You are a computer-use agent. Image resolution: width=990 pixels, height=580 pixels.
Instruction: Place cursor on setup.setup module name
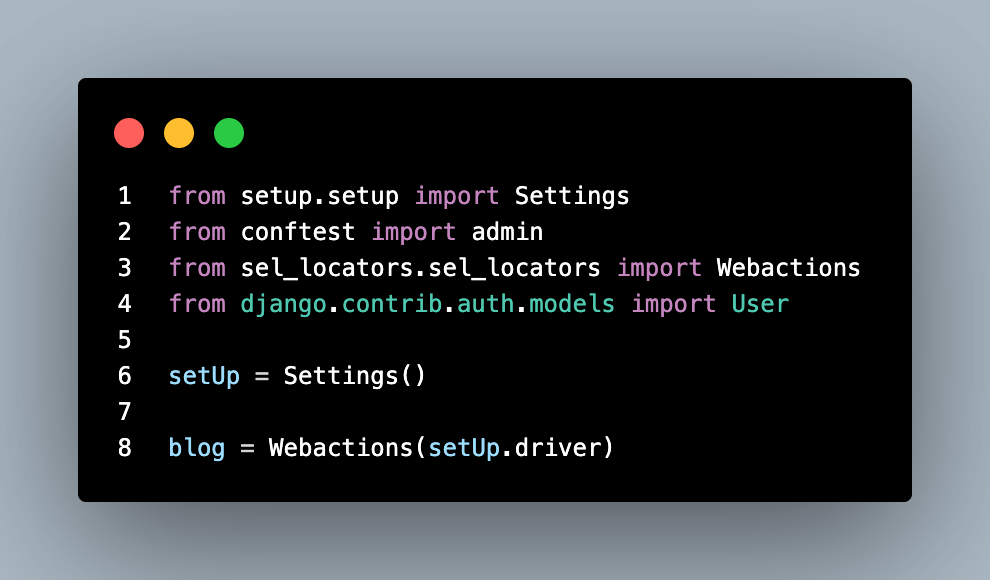coord(320,196)
